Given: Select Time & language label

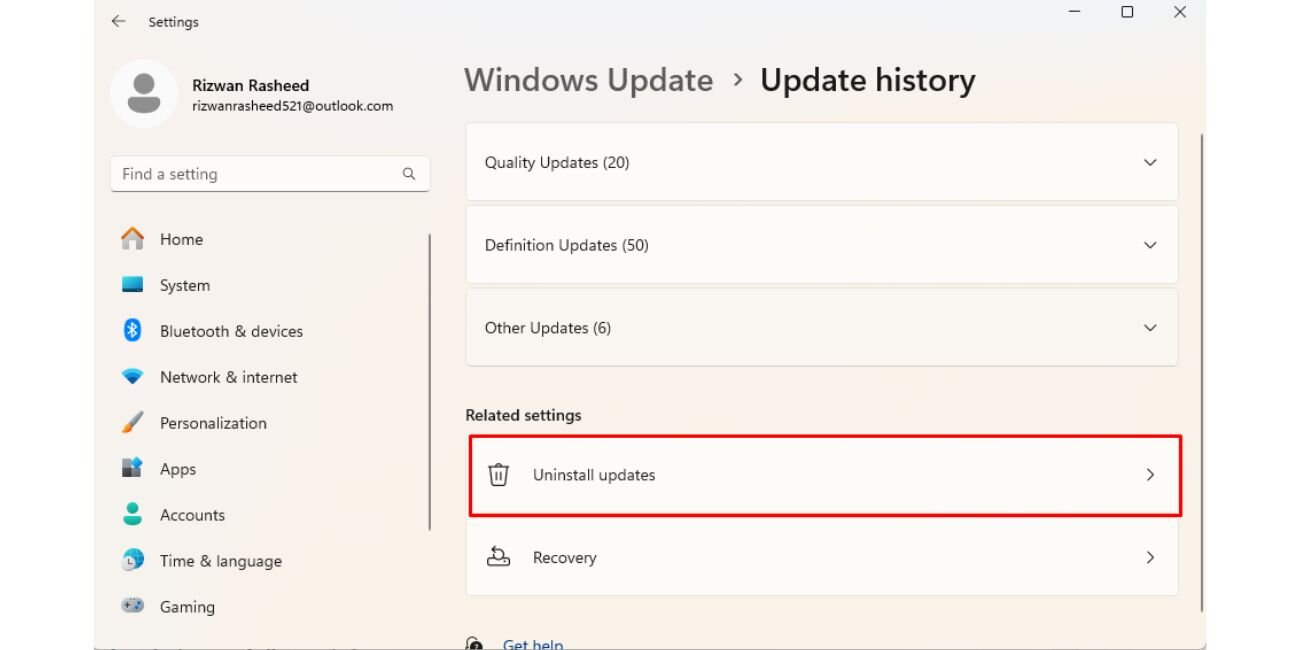Looking at the screenshot, I should coord(221,561).
